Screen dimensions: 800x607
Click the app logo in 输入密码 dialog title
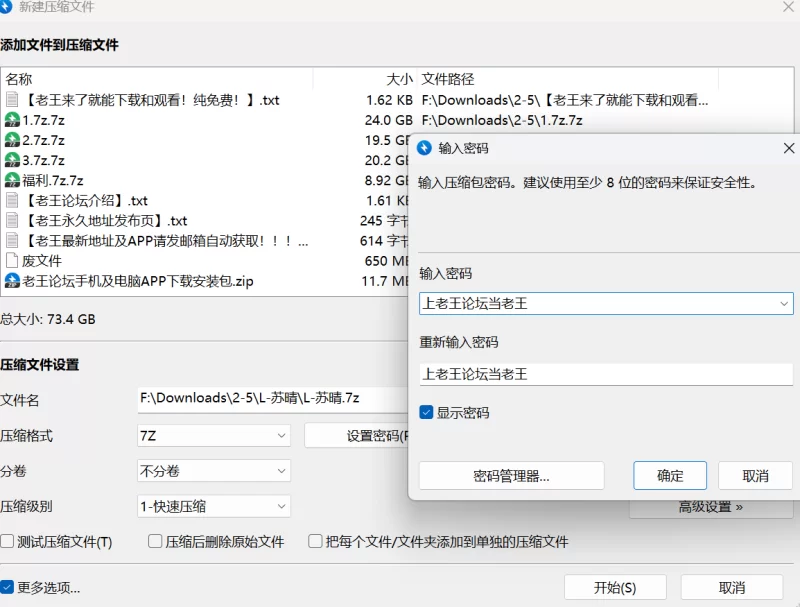(424, 148)
